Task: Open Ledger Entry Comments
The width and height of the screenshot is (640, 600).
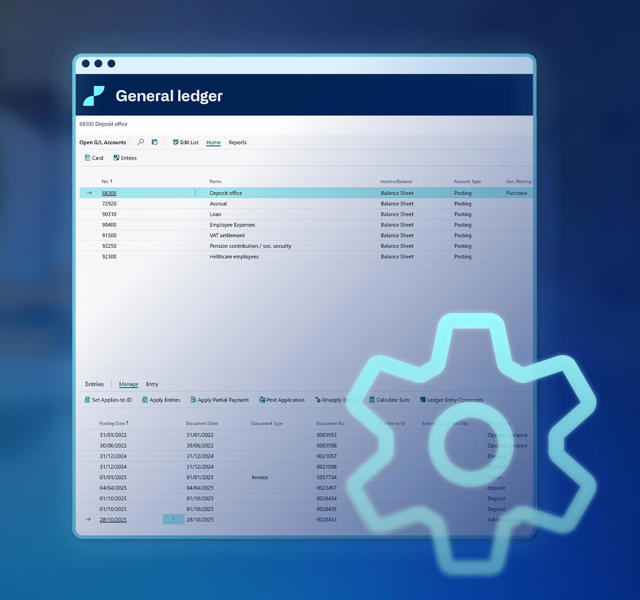Action: (451, 400)
